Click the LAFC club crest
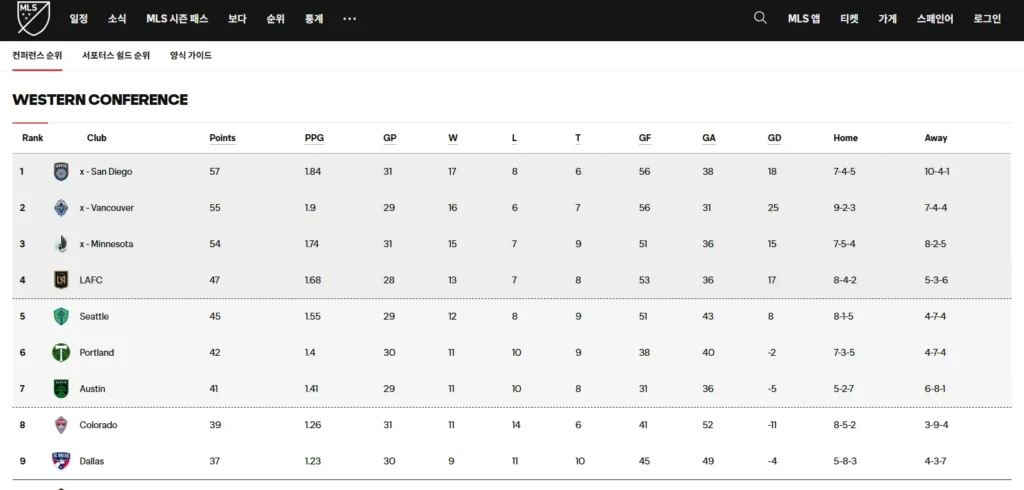Image resolution: width=1024 pixels, height=490 pixels. (61, 280)
